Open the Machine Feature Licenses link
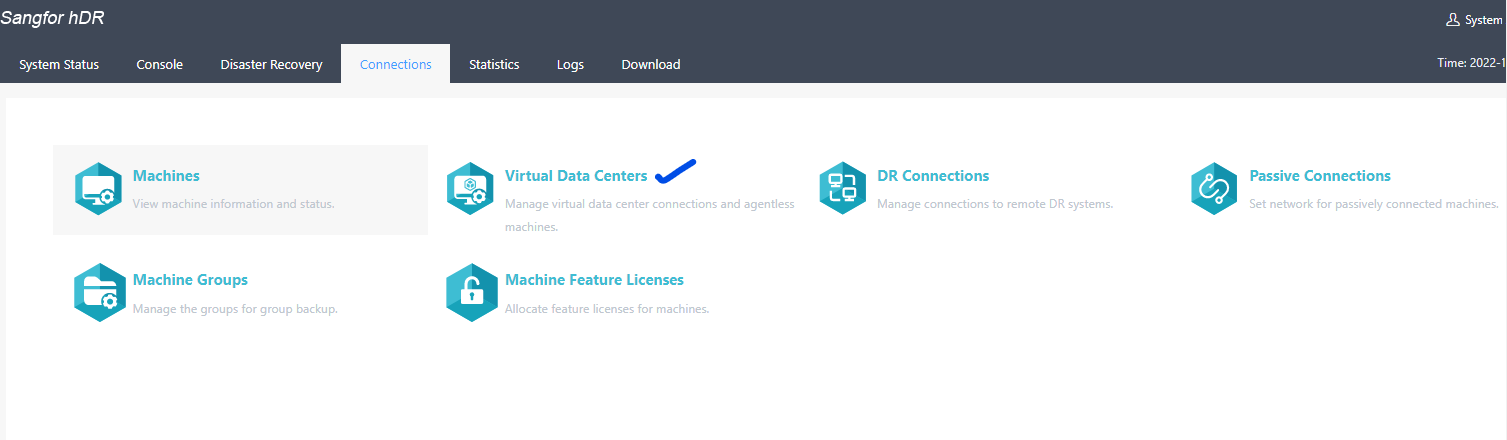This screenshot has height=440, width=1507. click(x=594, y=280)
